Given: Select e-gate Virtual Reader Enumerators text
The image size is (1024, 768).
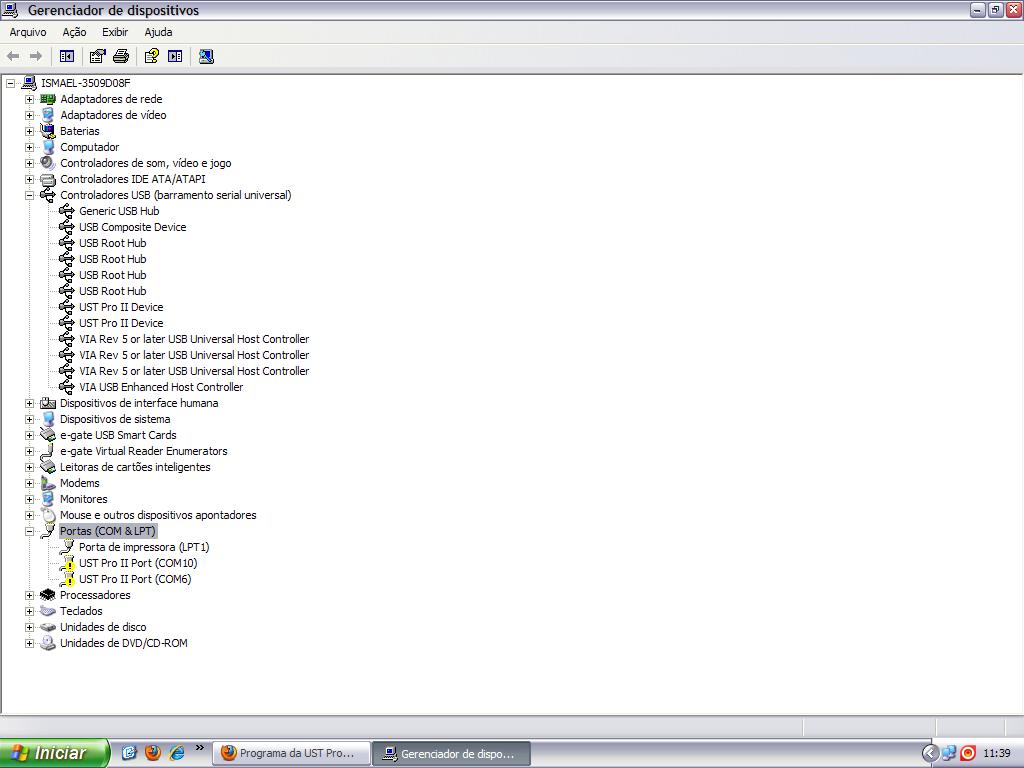Looking at the screenshot, I should tap(144, 451).
